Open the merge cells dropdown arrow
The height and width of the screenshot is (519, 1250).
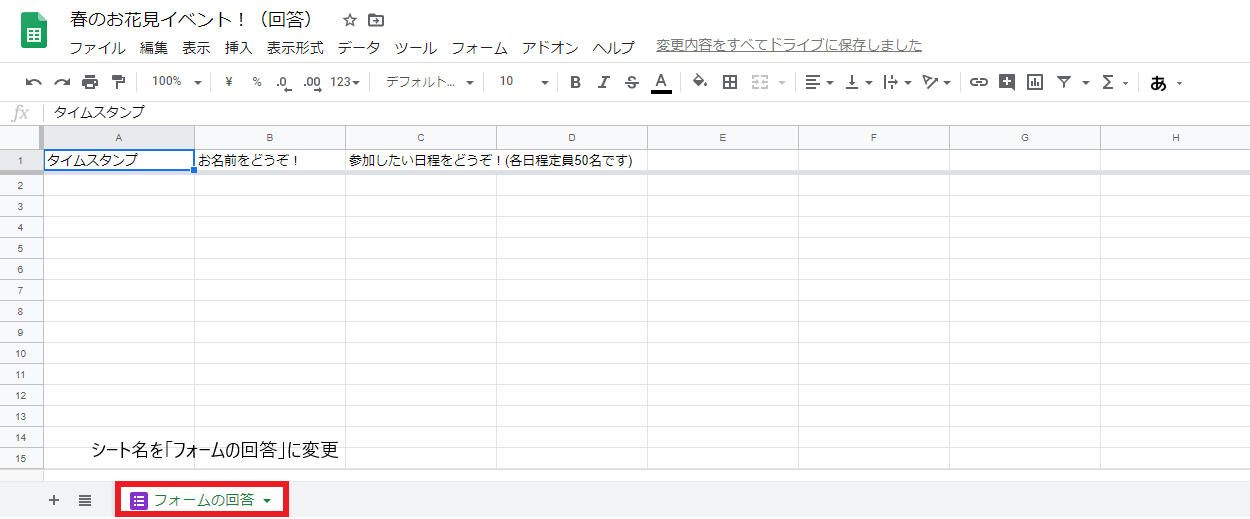(782, 83)
